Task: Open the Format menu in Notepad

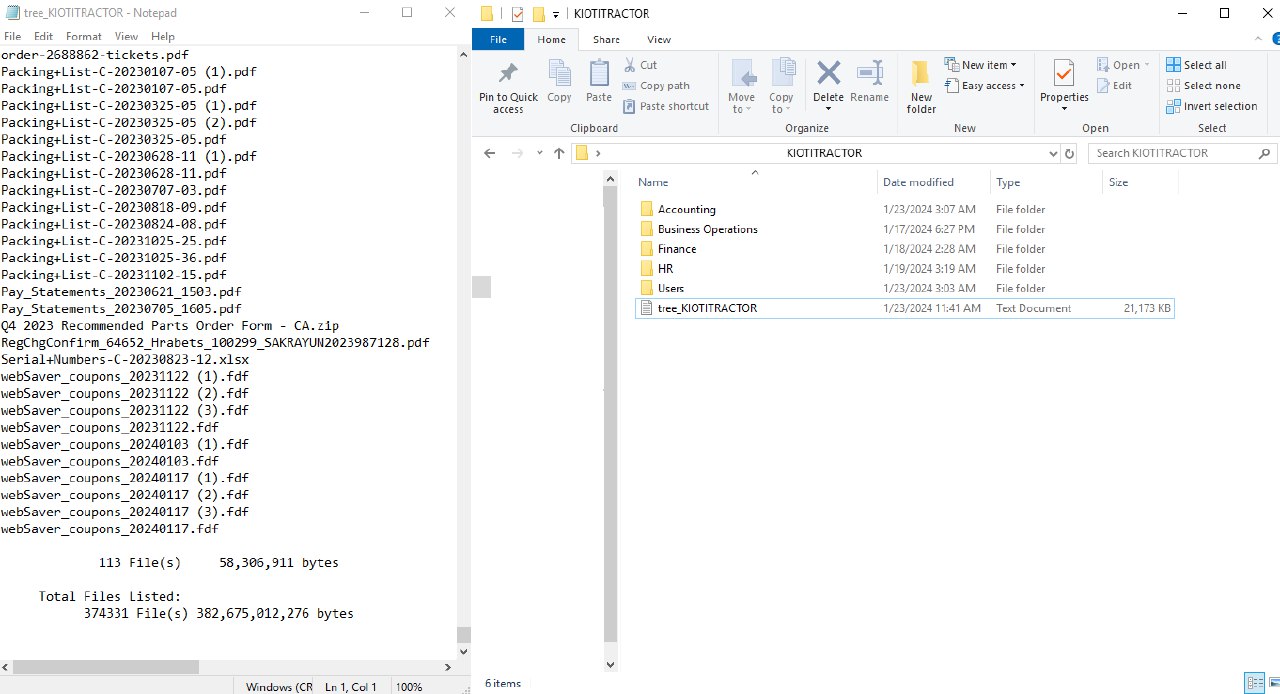Action: click(x=83, y=36)
